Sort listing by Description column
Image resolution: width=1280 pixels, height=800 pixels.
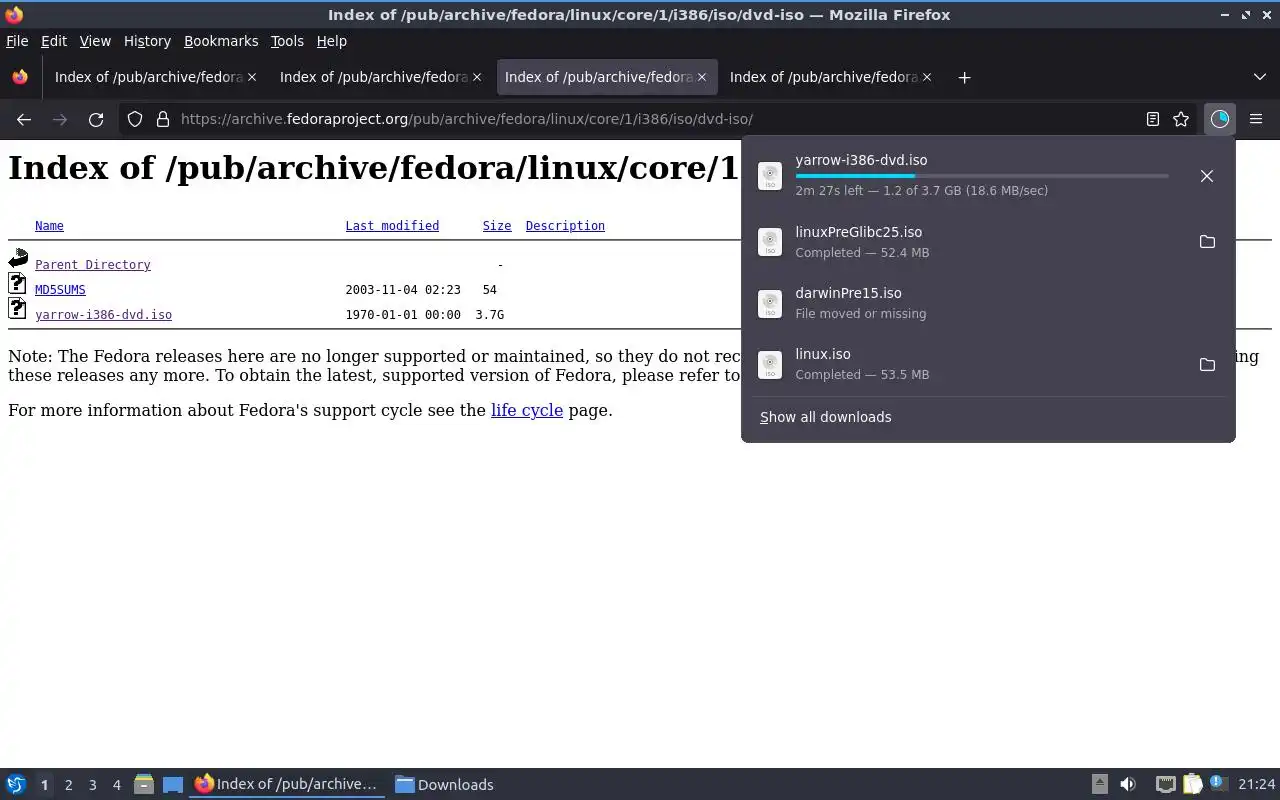[x=565, y=226]
